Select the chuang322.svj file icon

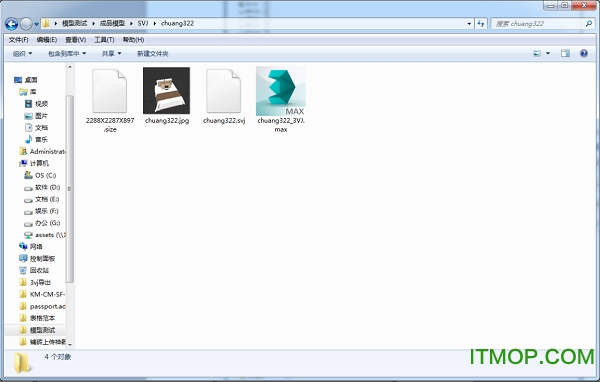[223, 91]
